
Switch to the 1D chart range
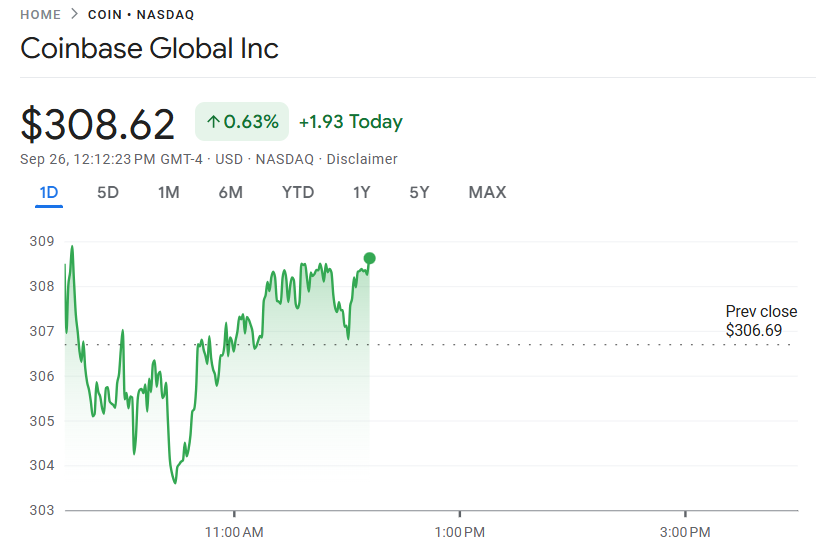(x=49, y=192)
